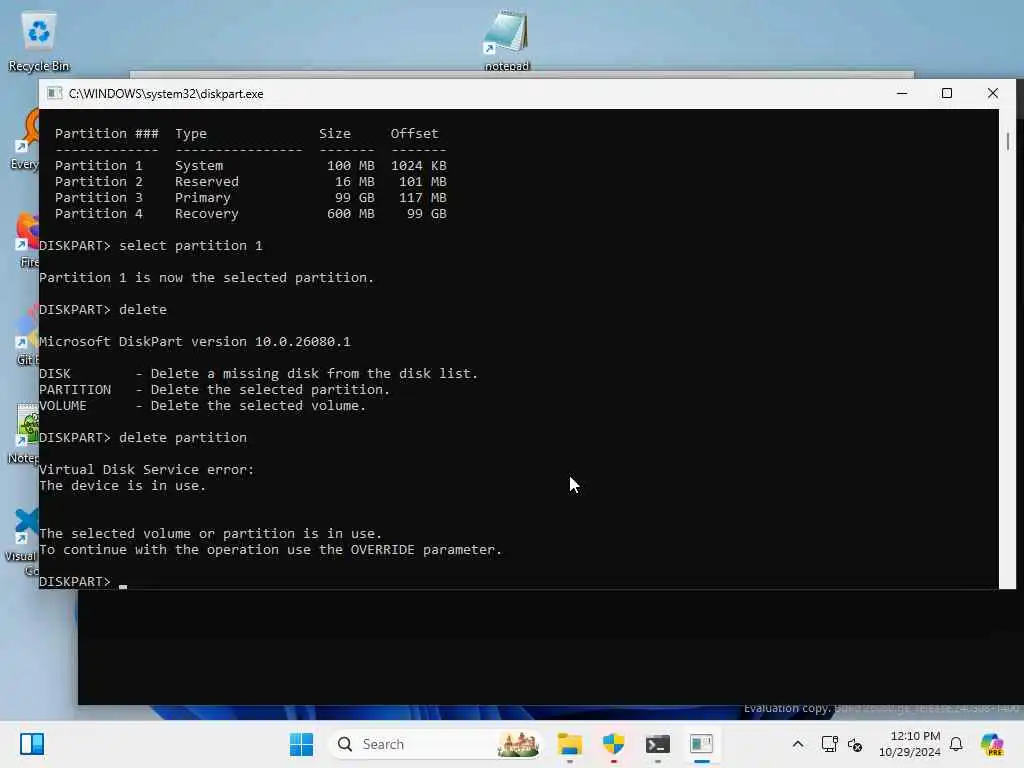Image resolution: width=1024 pixels, height=768 pixels.
Task: Click the Notepad++ desktop shortcut
Action: pos(25,433)
